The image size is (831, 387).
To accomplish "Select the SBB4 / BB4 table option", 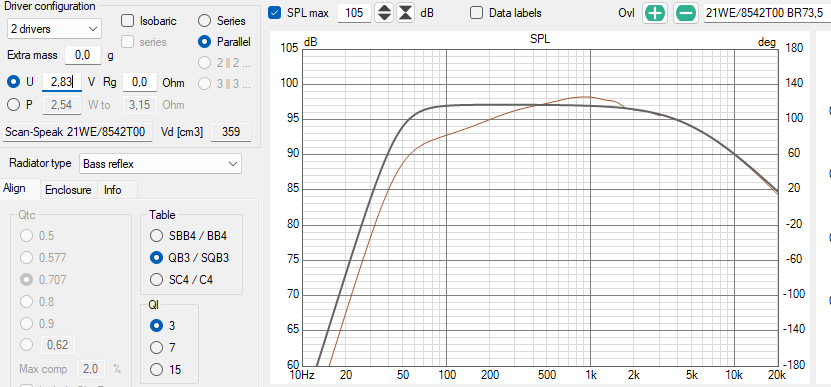I will pyautogui.click(x=156, y=235).
